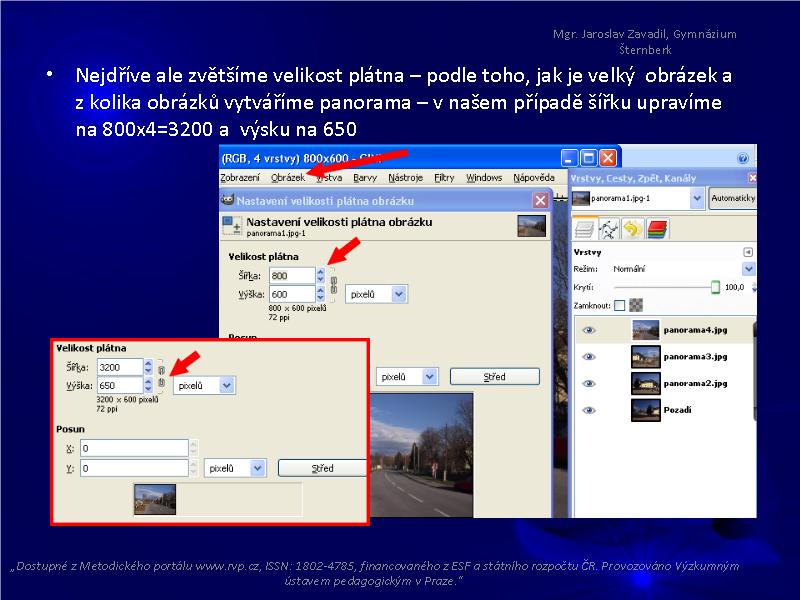This screenshot has width=800, height=600.
Task: Open the image selector dropdown panorama1.jpg-1
Action: coord(638,198)
